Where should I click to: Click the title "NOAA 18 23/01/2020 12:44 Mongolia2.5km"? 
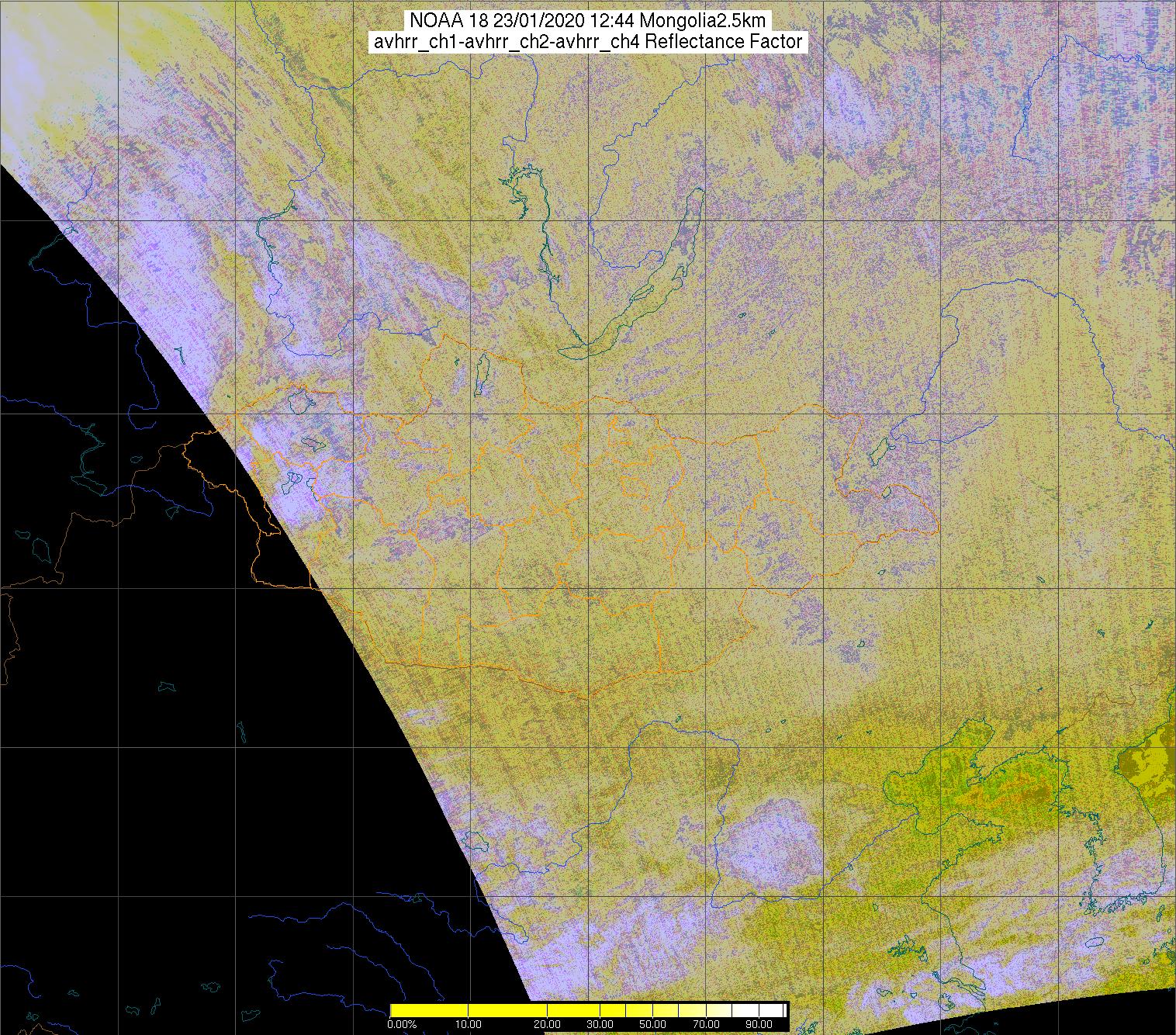click(589, 20)
